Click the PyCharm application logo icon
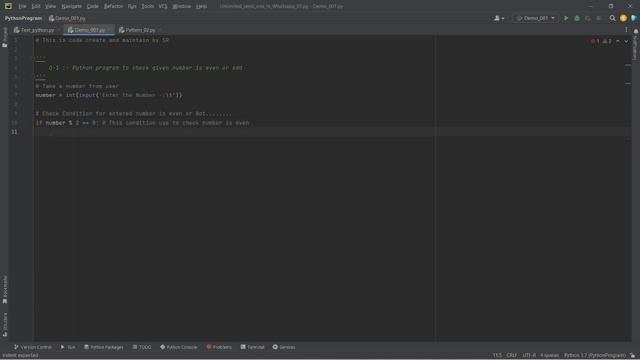 (x=8, y=6)
